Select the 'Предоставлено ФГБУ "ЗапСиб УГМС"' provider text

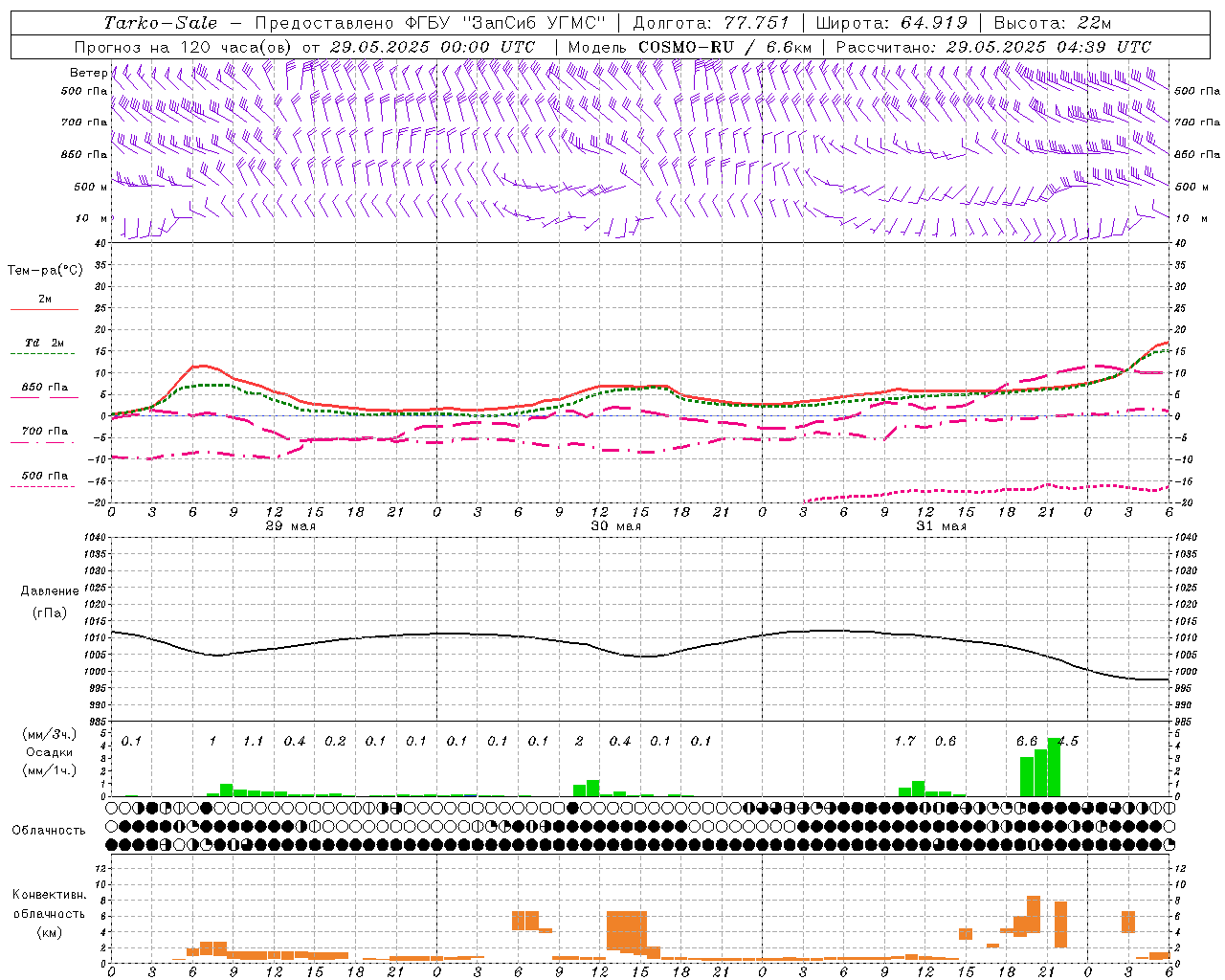[x=430, y=23]
